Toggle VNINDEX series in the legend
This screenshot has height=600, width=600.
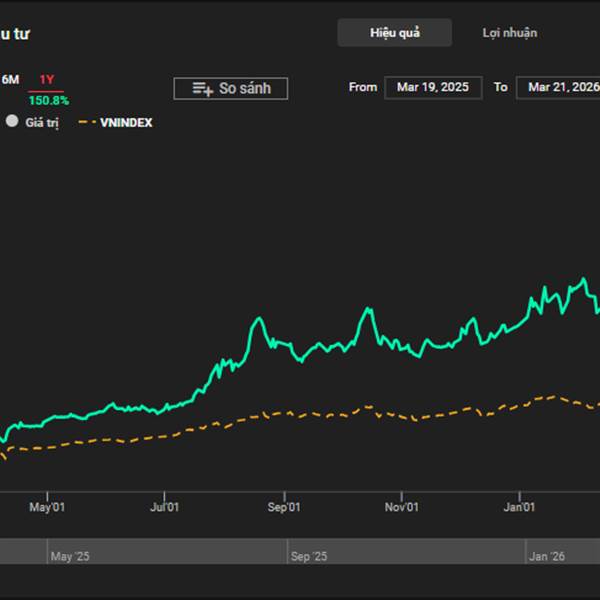pyautogui.click(x=126, y=123)
